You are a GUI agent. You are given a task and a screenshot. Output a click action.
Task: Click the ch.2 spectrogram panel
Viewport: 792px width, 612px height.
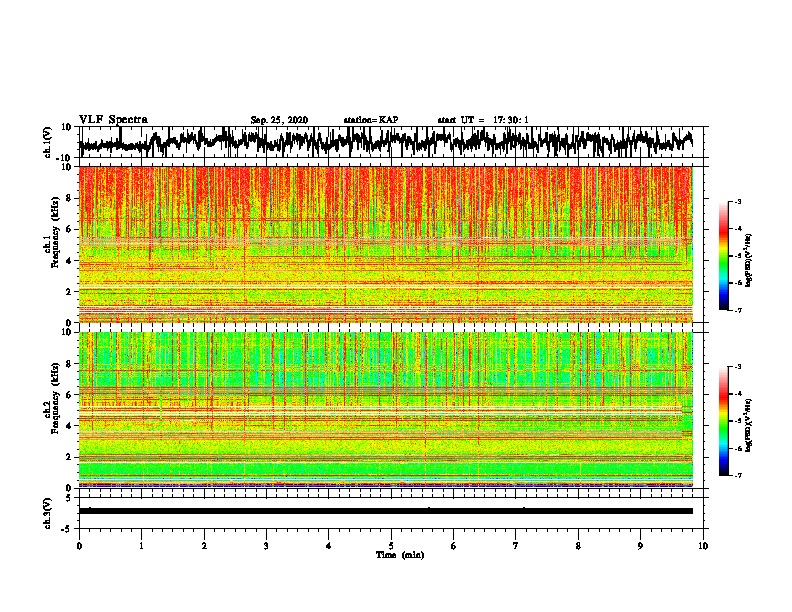pos(386,410)
